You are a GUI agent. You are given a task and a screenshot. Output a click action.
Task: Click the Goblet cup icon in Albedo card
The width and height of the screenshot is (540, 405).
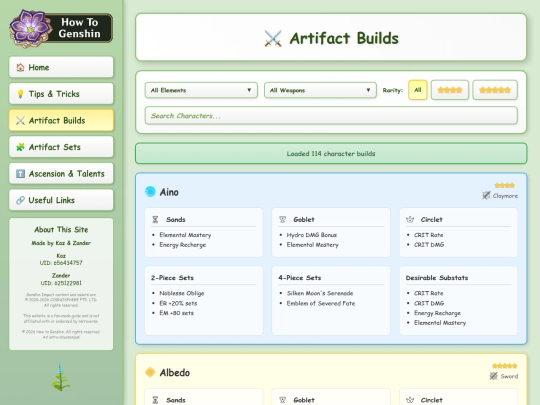click(x=282, y=400)
